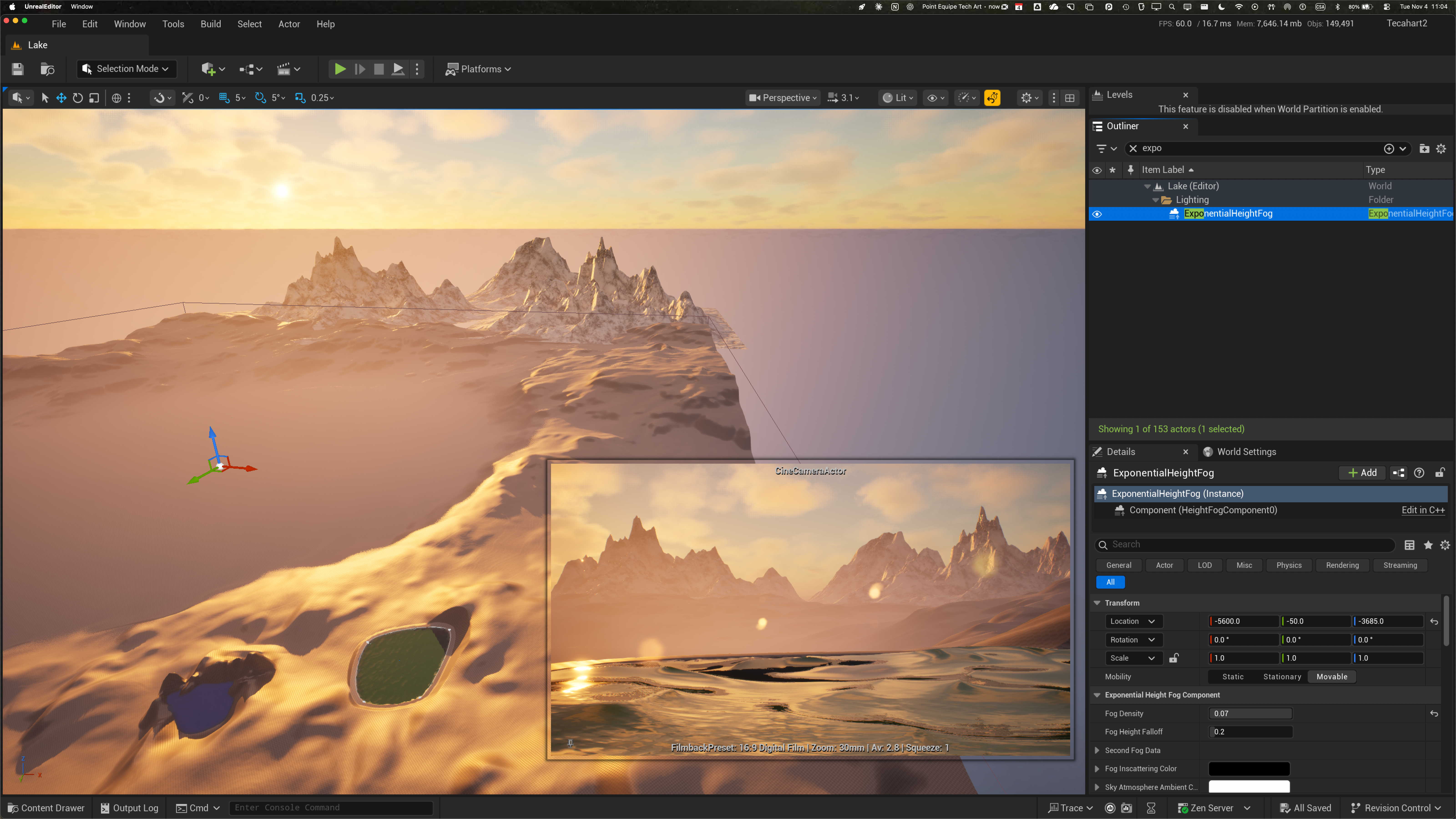Open the Lit view mode dropdown
1456x819 pixels.
(x=897, y=98)
